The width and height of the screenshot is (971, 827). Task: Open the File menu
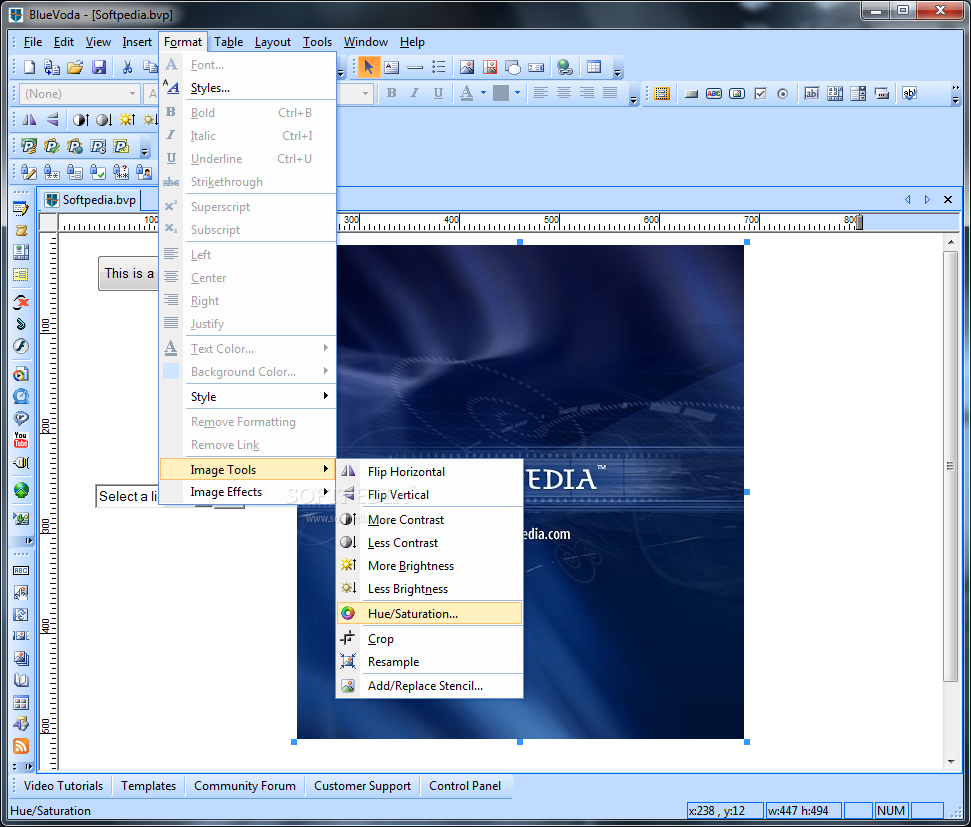point(33,42)
